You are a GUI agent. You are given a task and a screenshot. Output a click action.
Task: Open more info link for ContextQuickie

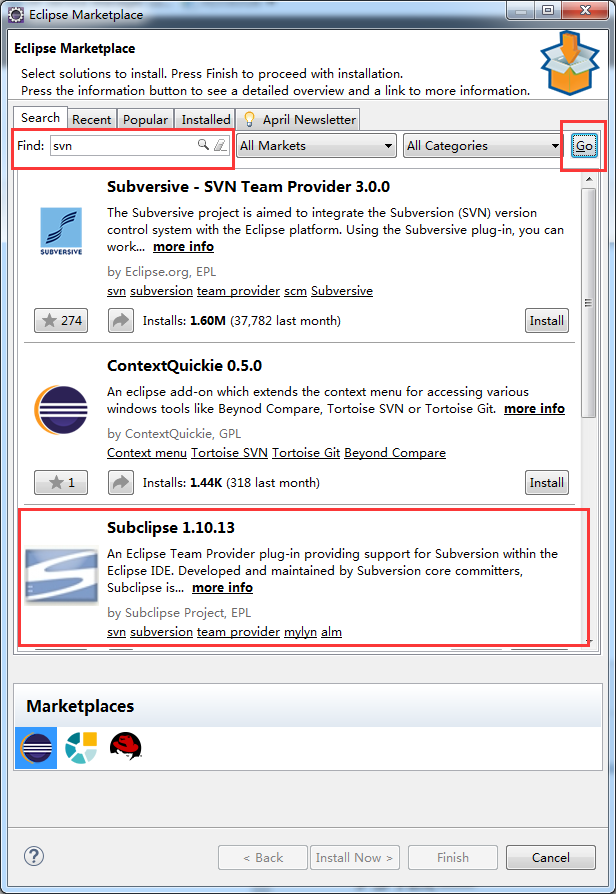click(x=534, y=408)
